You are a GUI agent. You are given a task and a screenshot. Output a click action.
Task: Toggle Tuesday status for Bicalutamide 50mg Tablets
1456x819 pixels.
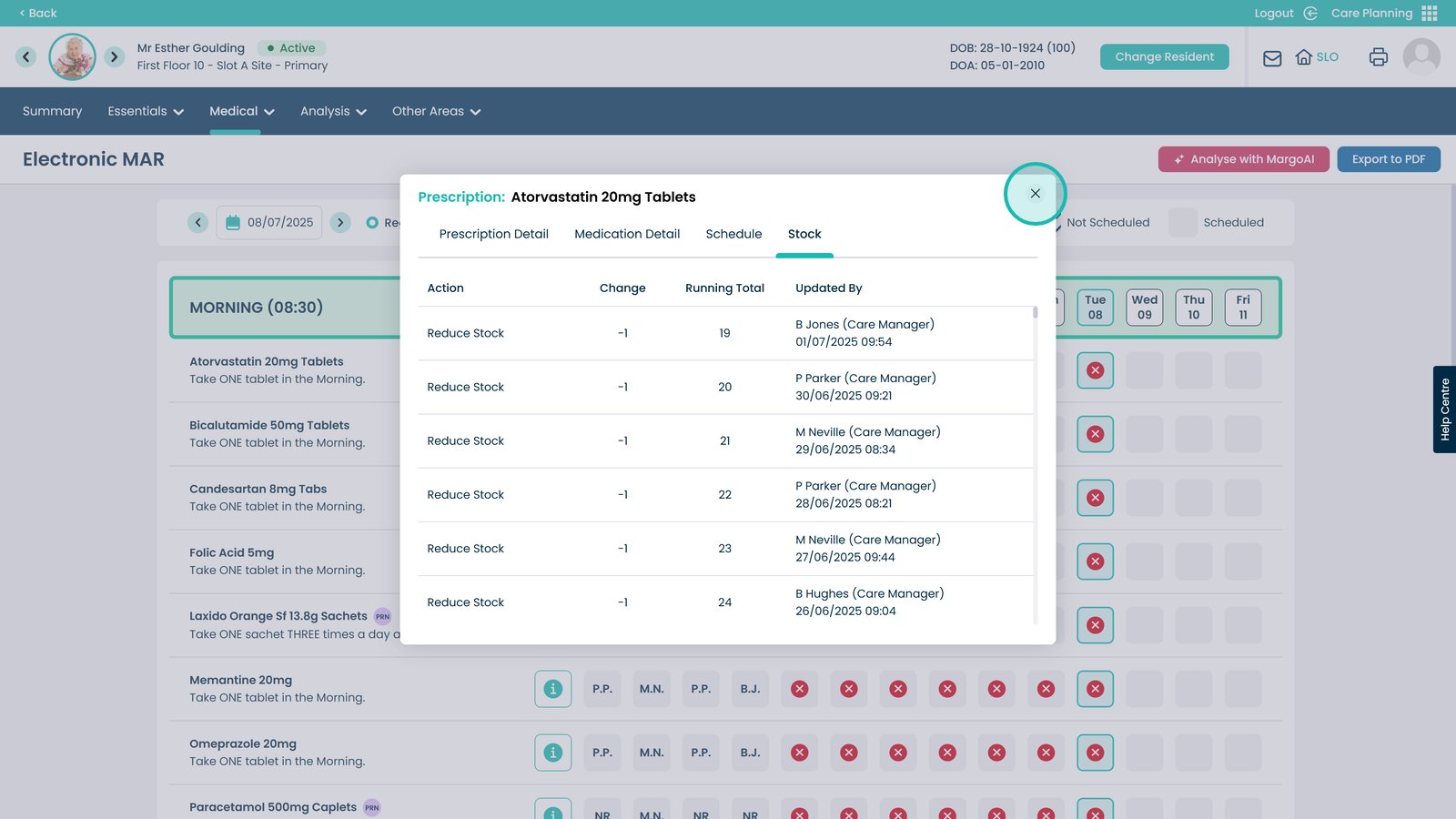point(1095,434)
